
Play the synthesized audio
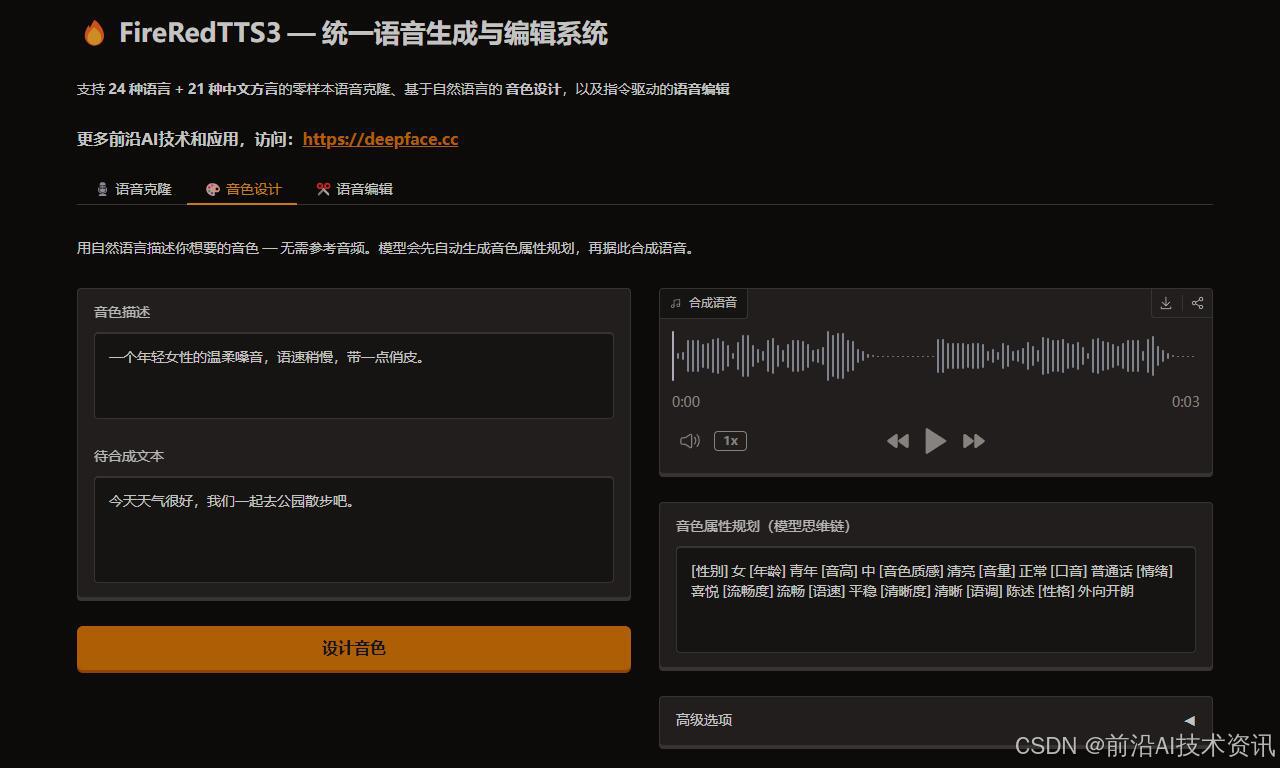935,441
